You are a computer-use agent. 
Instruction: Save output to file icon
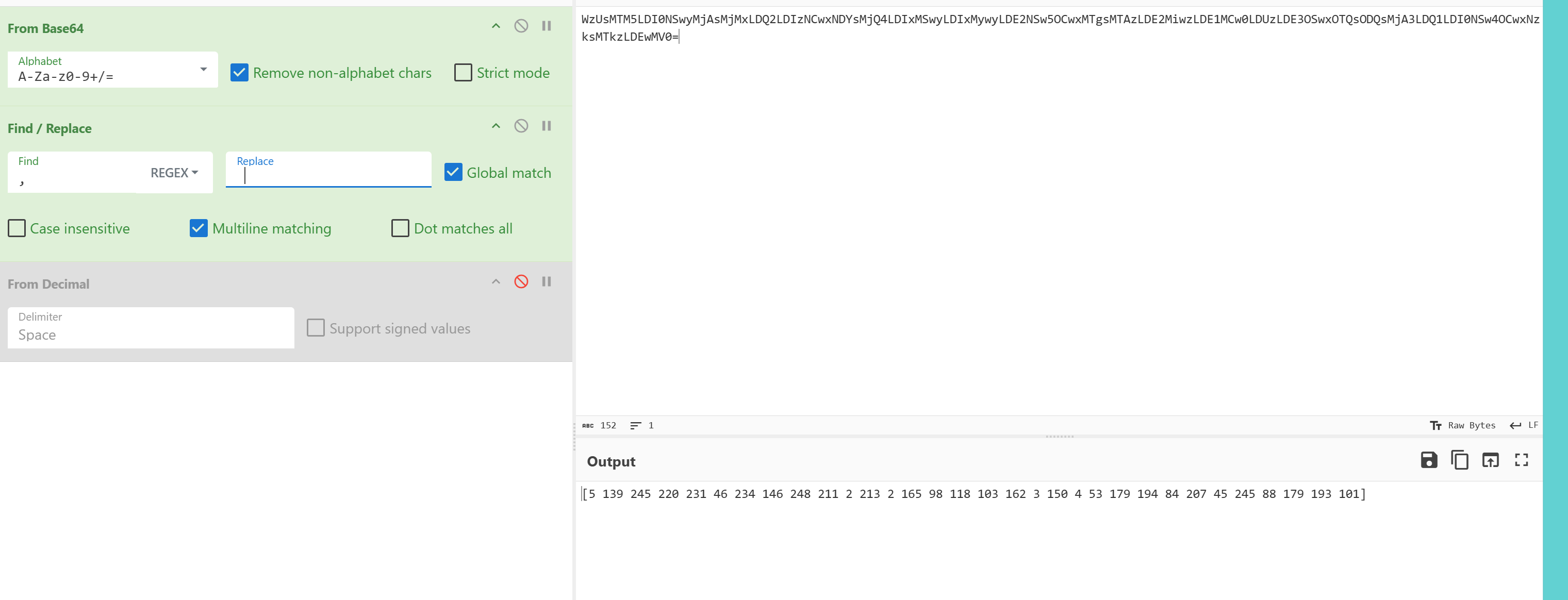(x=1429, y=460)
